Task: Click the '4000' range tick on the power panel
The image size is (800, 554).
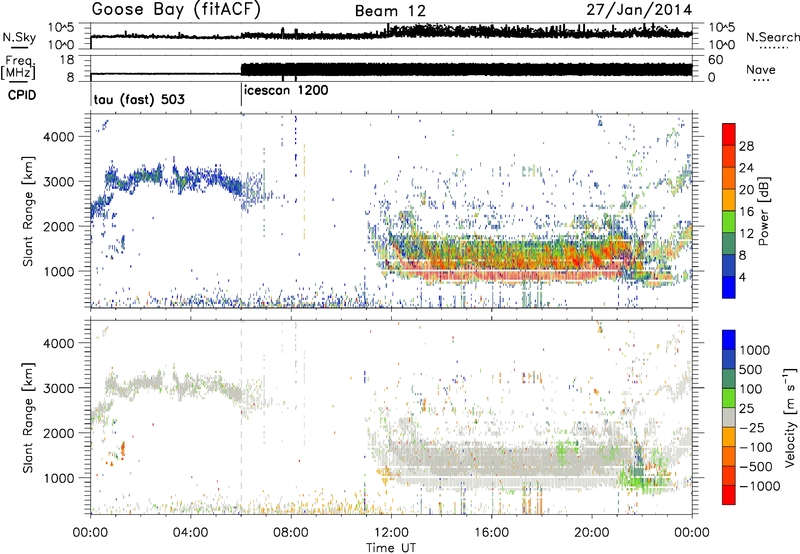Action: 58,137
